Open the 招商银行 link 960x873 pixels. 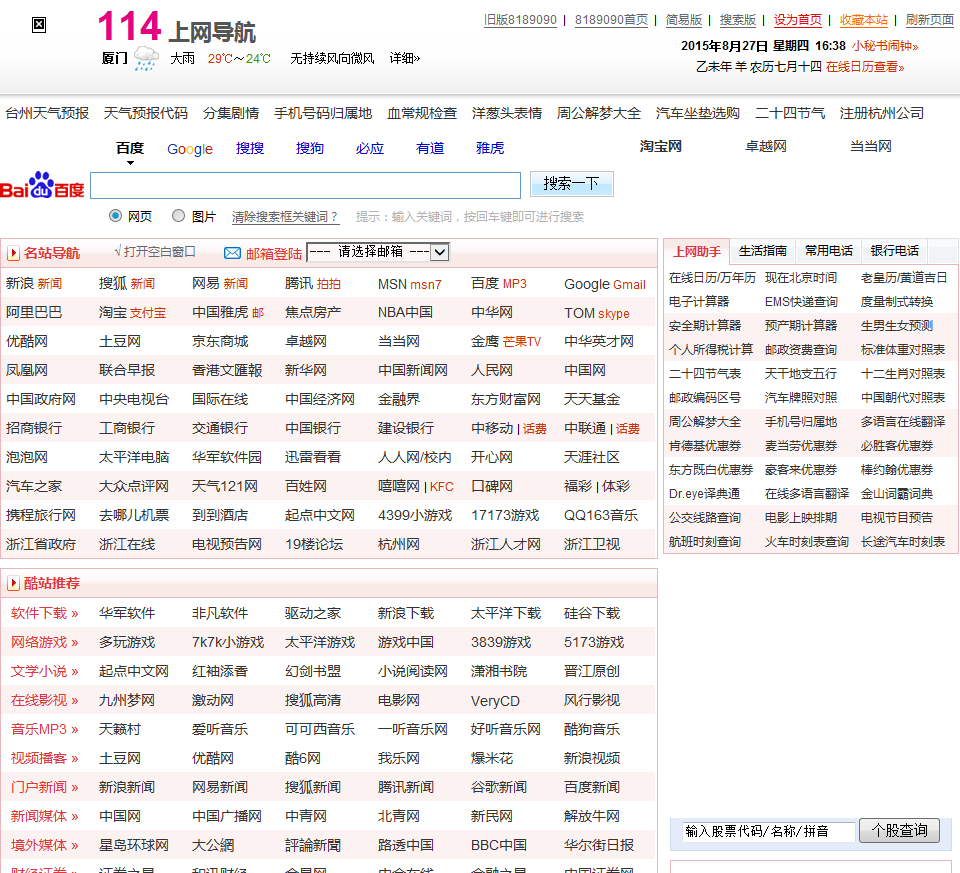pos(34,429)
